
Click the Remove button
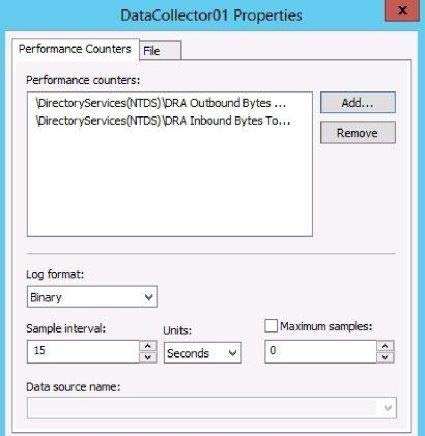[358, 133]
